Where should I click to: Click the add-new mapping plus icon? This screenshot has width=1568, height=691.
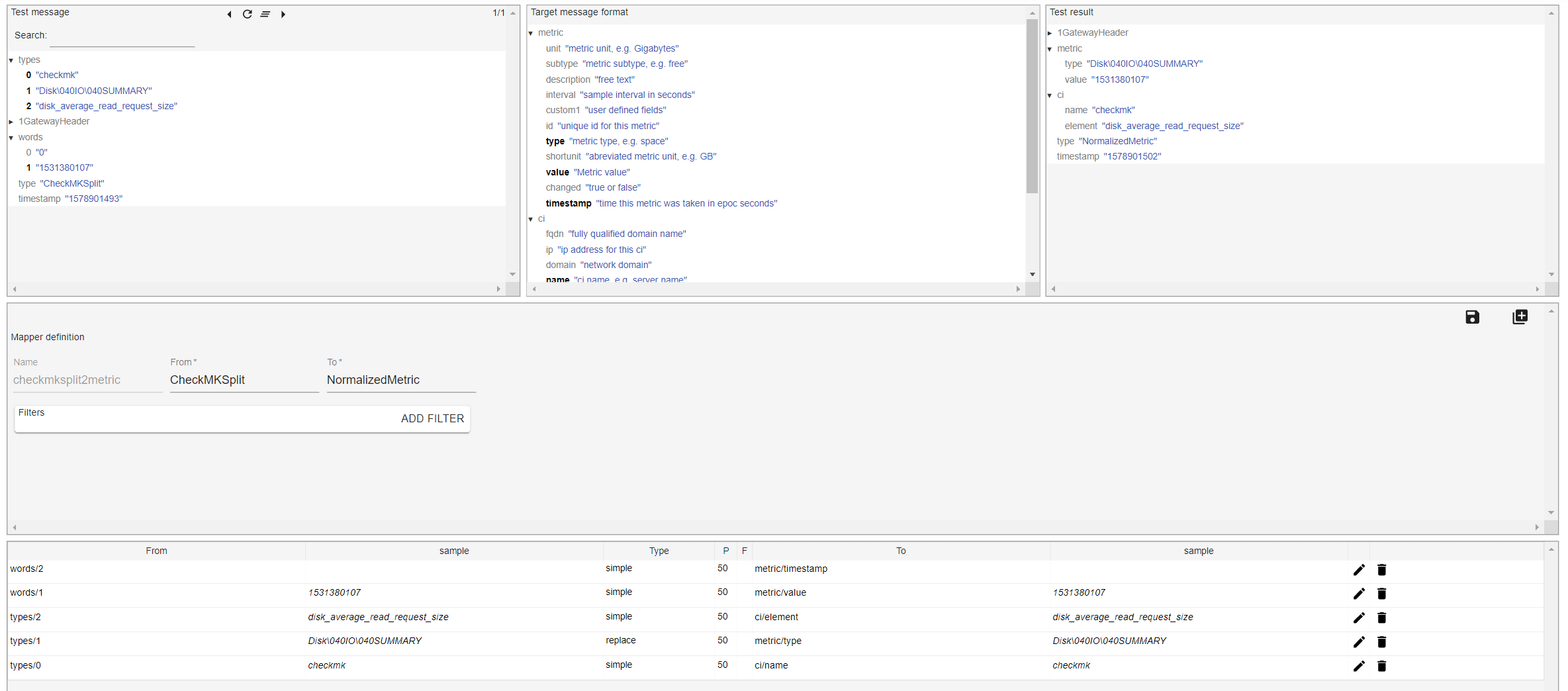1520,317
